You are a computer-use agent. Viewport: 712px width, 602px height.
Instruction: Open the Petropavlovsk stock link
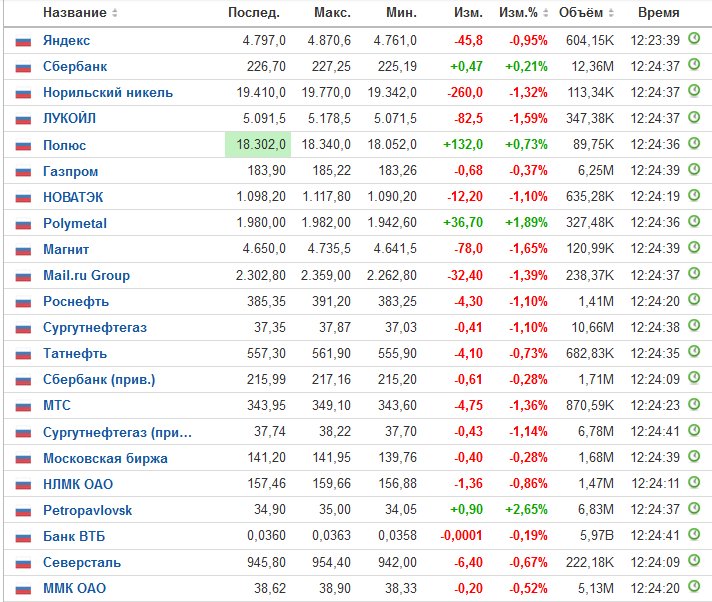coord(88,511)
